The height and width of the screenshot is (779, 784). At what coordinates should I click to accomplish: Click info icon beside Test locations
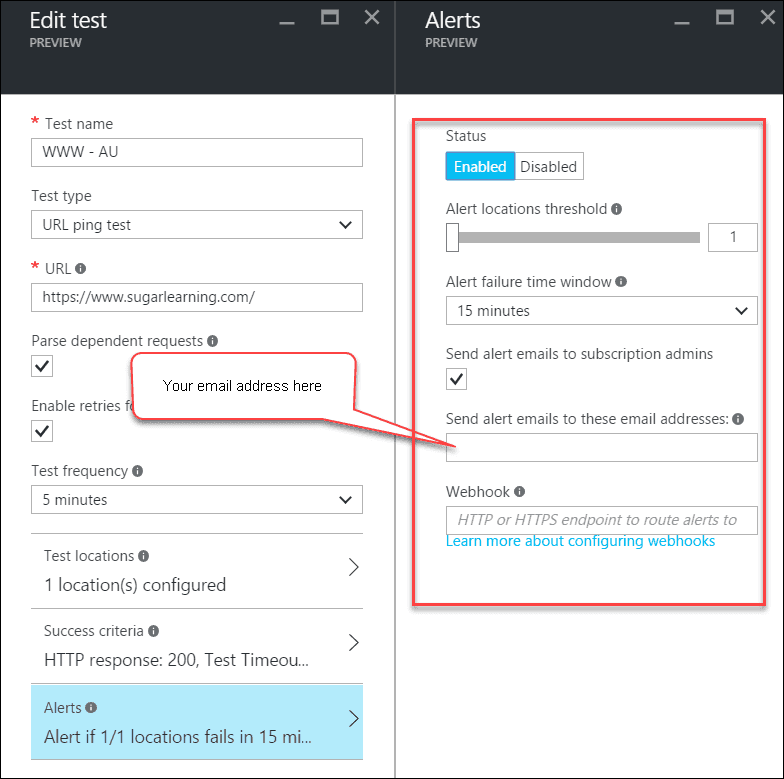pyautogui.click(x=144, y=556)
